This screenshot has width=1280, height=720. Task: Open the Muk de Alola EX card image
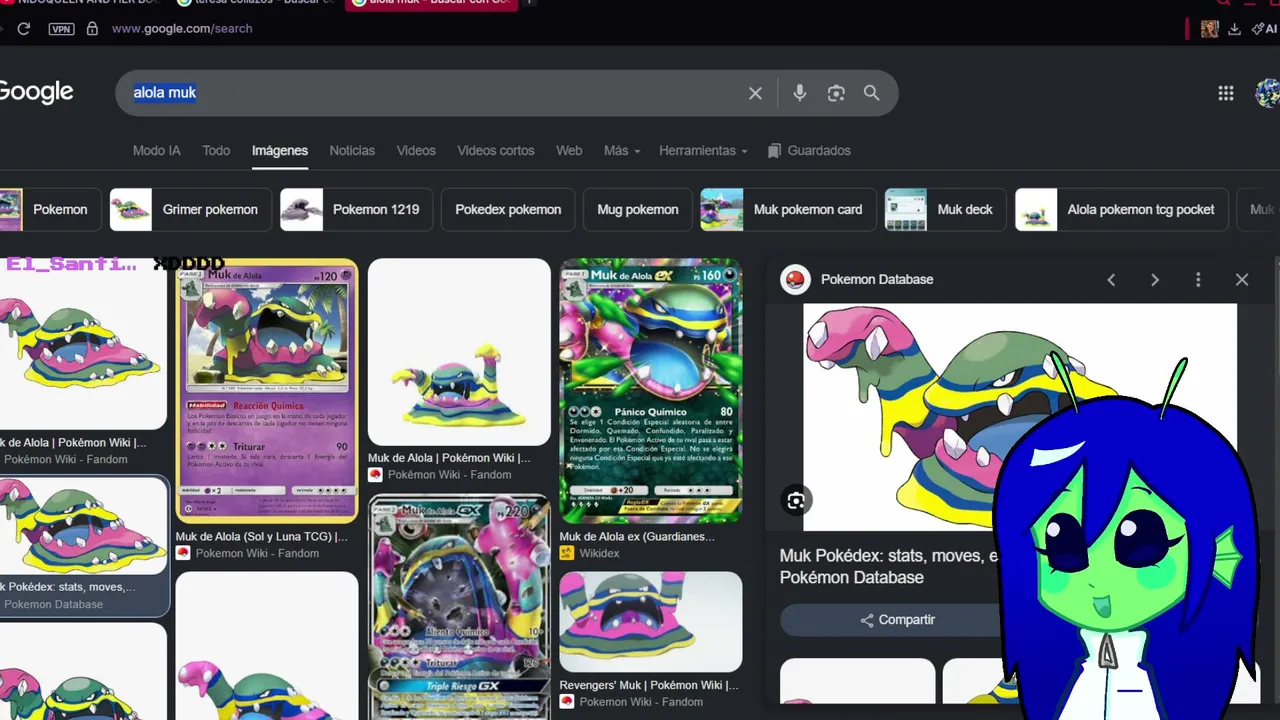click(651, 391)
